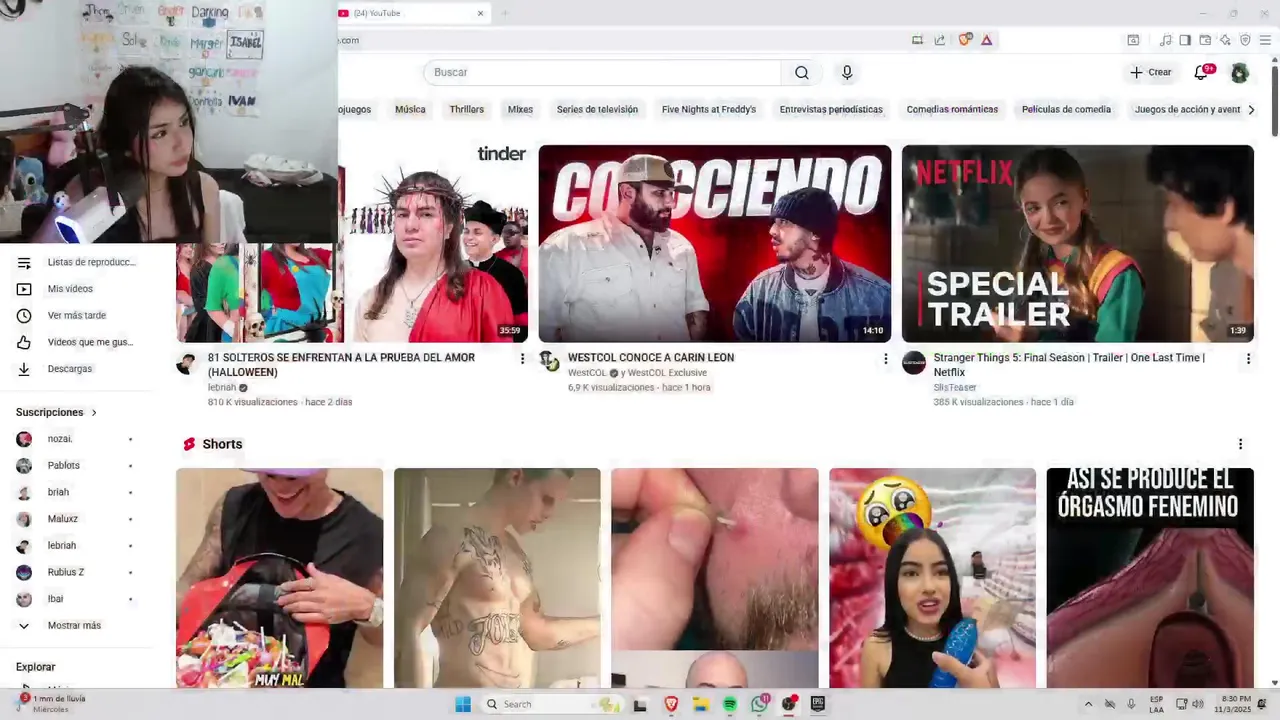Open the SlisTeaser channel avatar
Screen dimensions: 1280x720
click(x=914, y=362)
